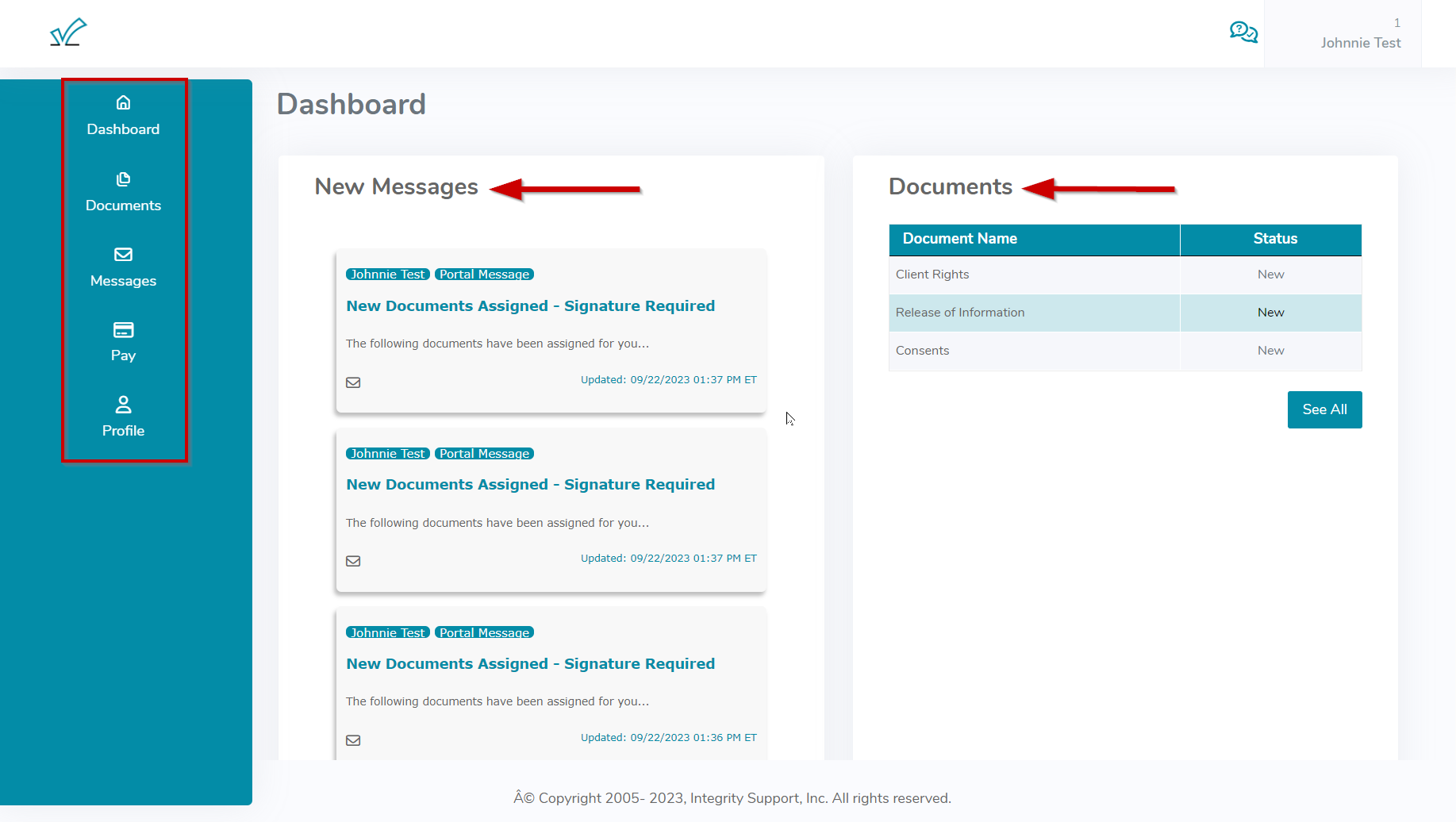Screen dimensions: 1456x822
Task: Click the Status column header
Action: tap(1274, 239)
